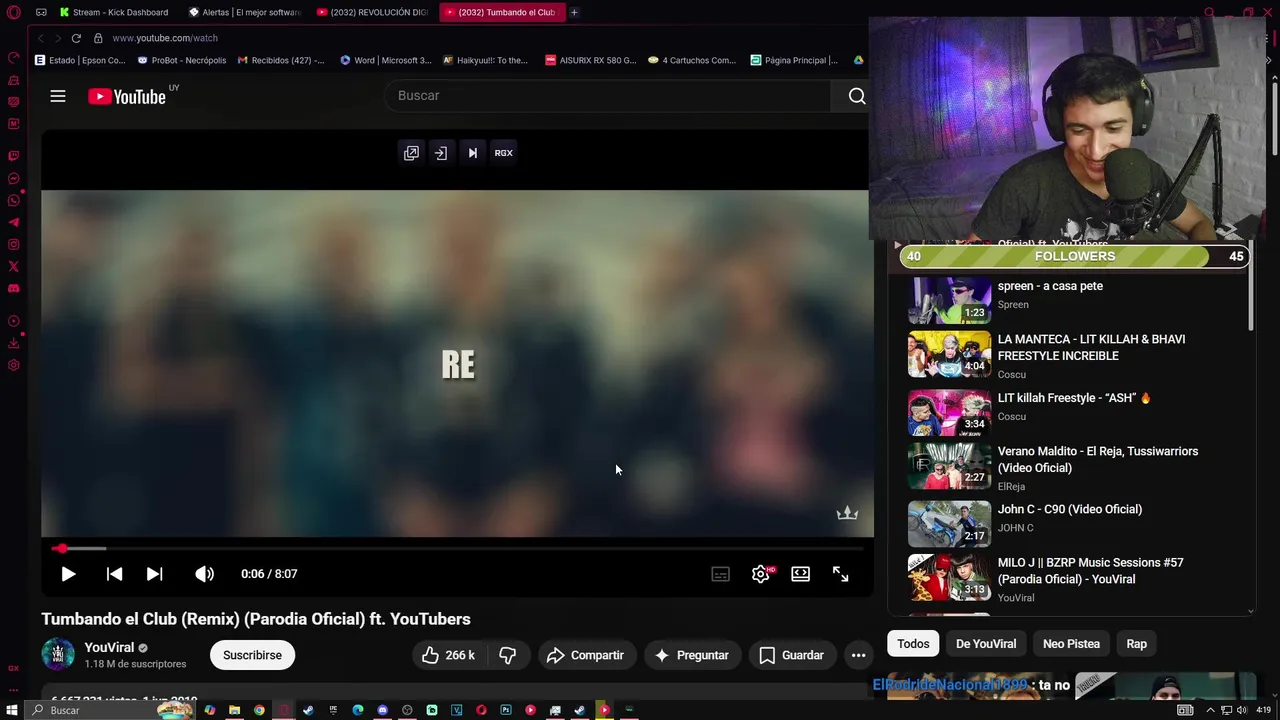
Task: Dislike the video
Action: (x=508, y=655)
